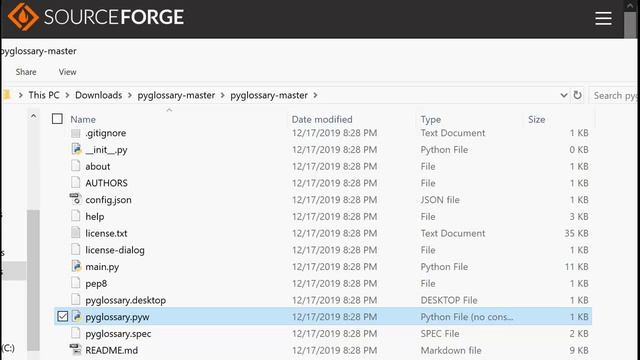This screenshot has height=360, width=640.
Task: Select the README.md file icon
Action: (x=76, y=350)
